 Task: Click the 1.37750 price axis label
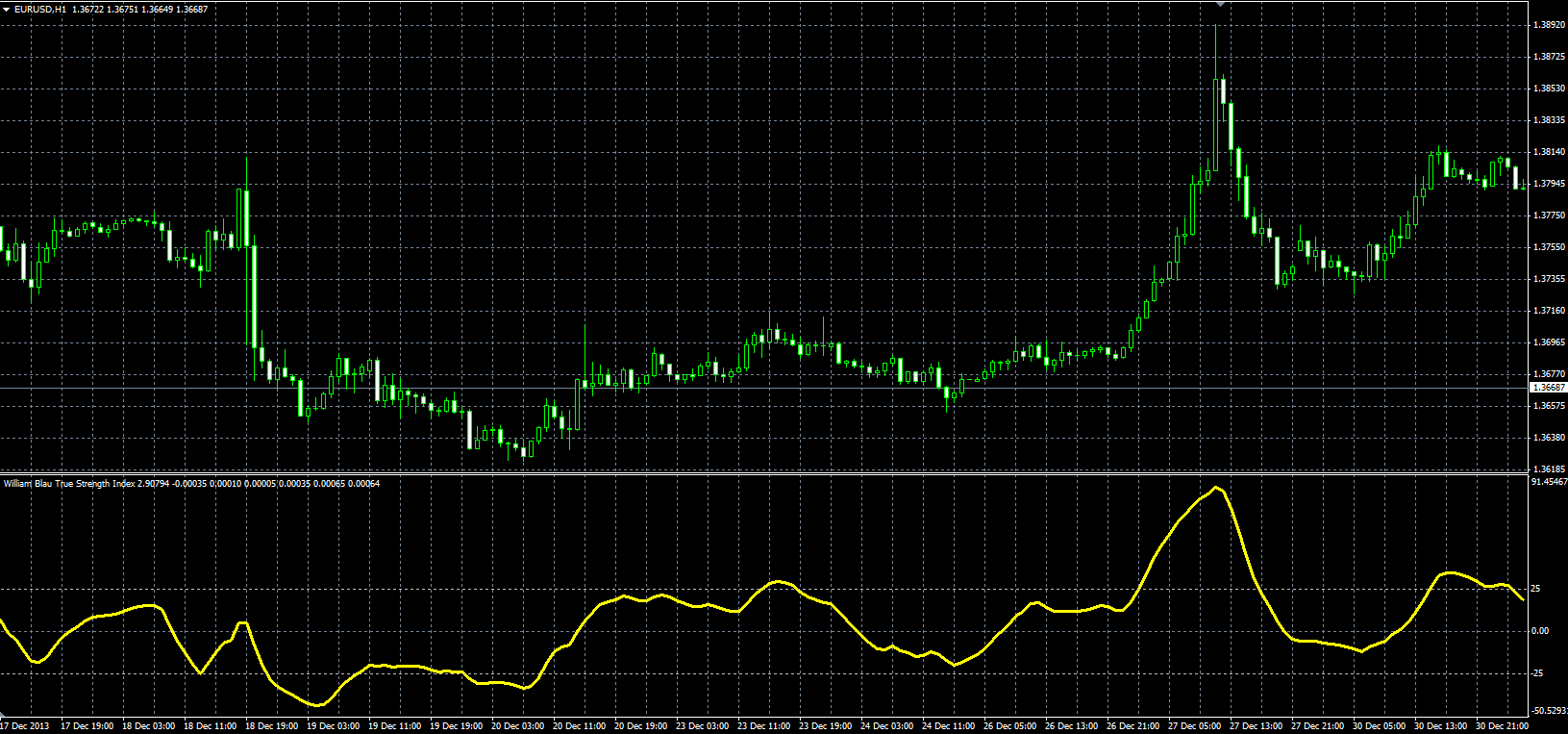[1549, 215]
